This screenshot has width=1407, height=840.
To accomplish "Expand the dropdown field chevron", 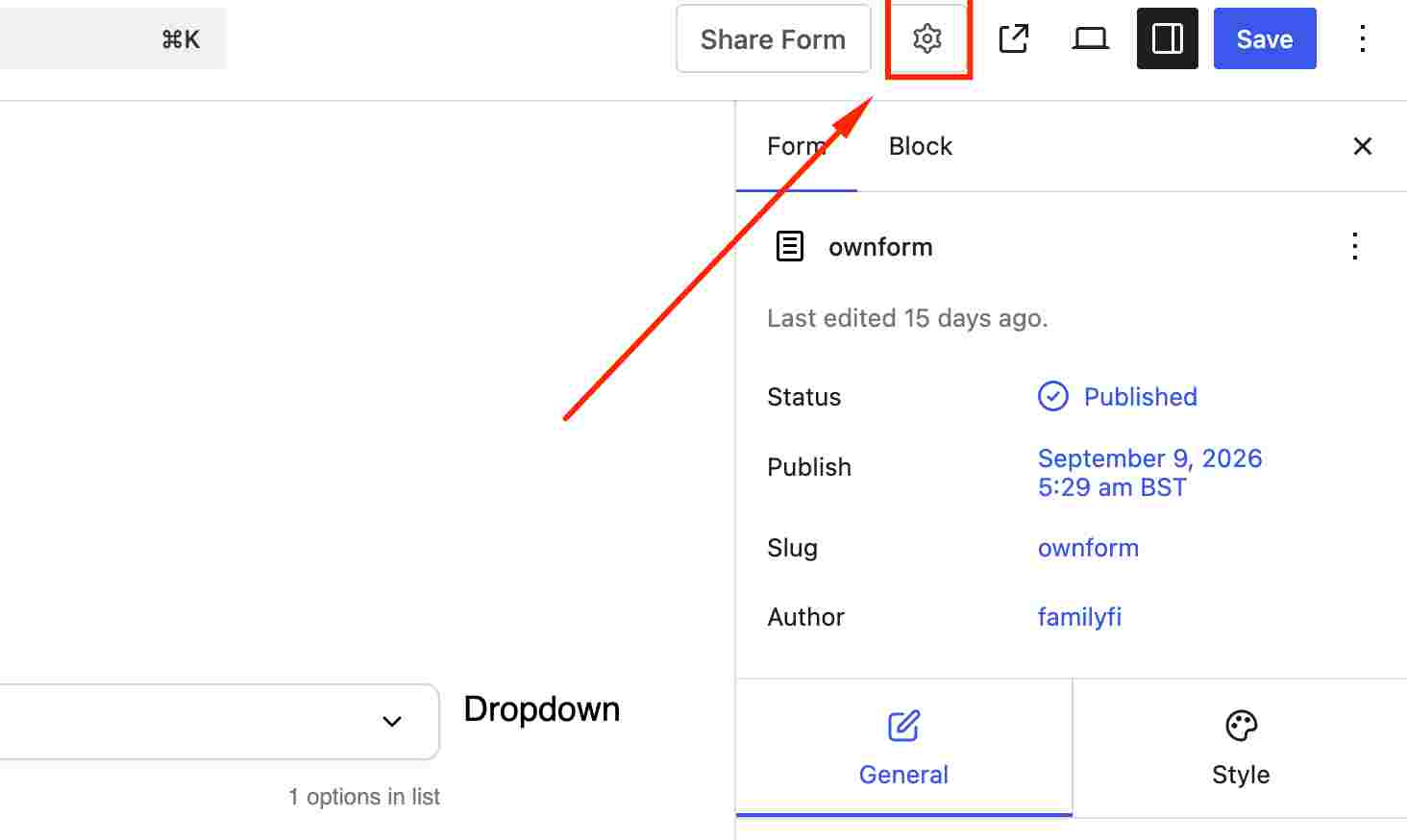I will point(392,721).
